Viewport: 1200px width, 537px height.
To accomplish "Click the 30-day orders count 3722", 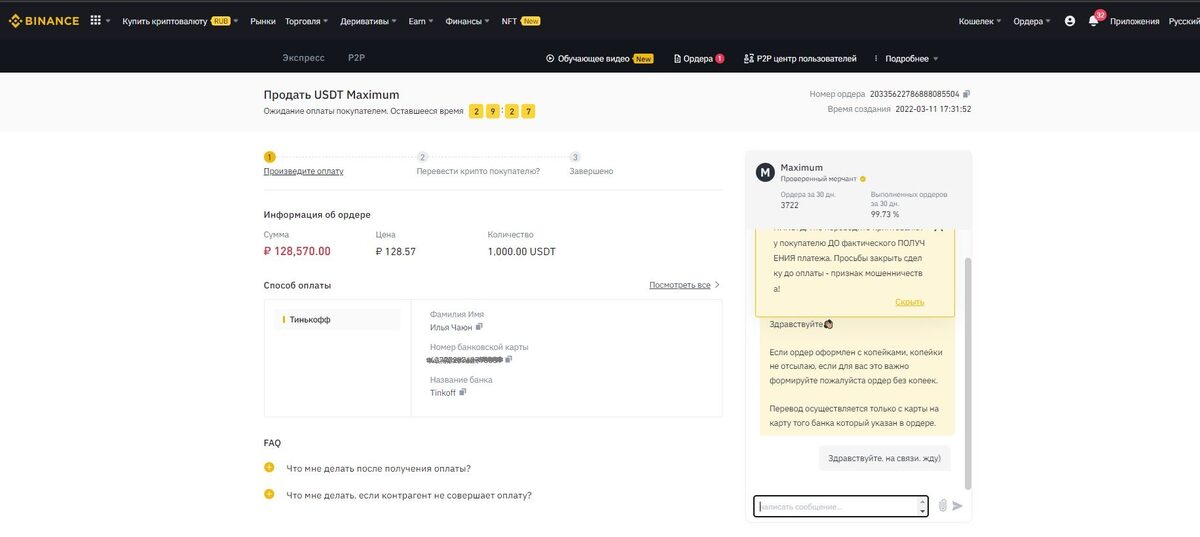I will tap(790, 205).
